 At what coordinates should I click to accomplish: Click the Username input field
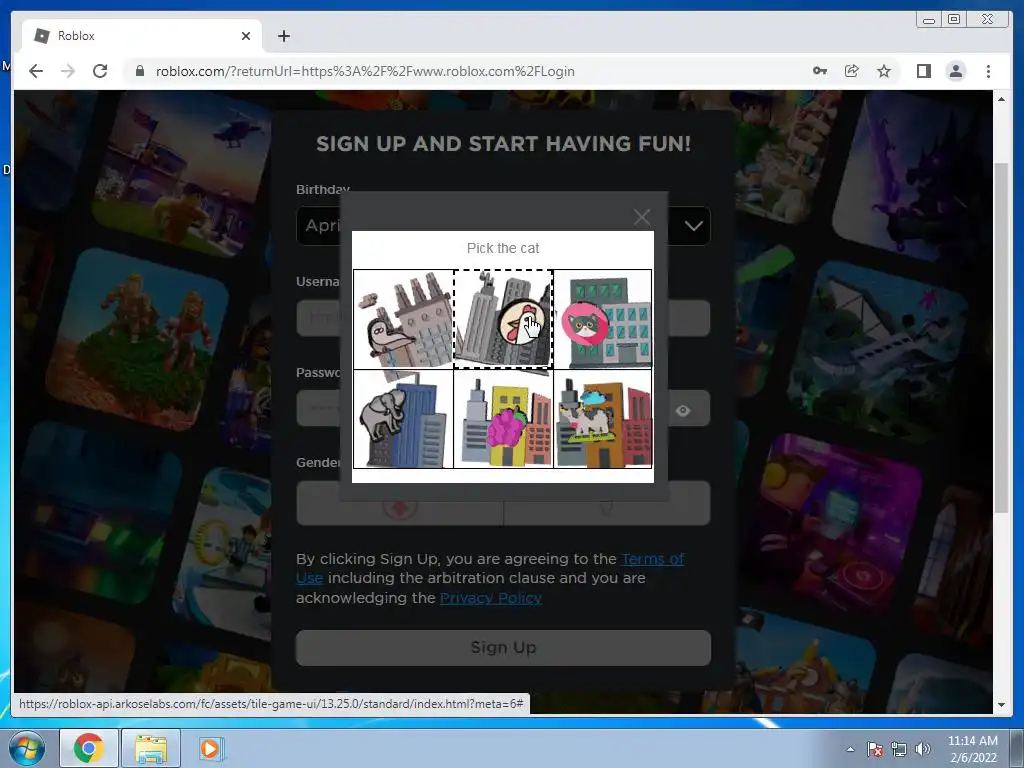[503, 319]
